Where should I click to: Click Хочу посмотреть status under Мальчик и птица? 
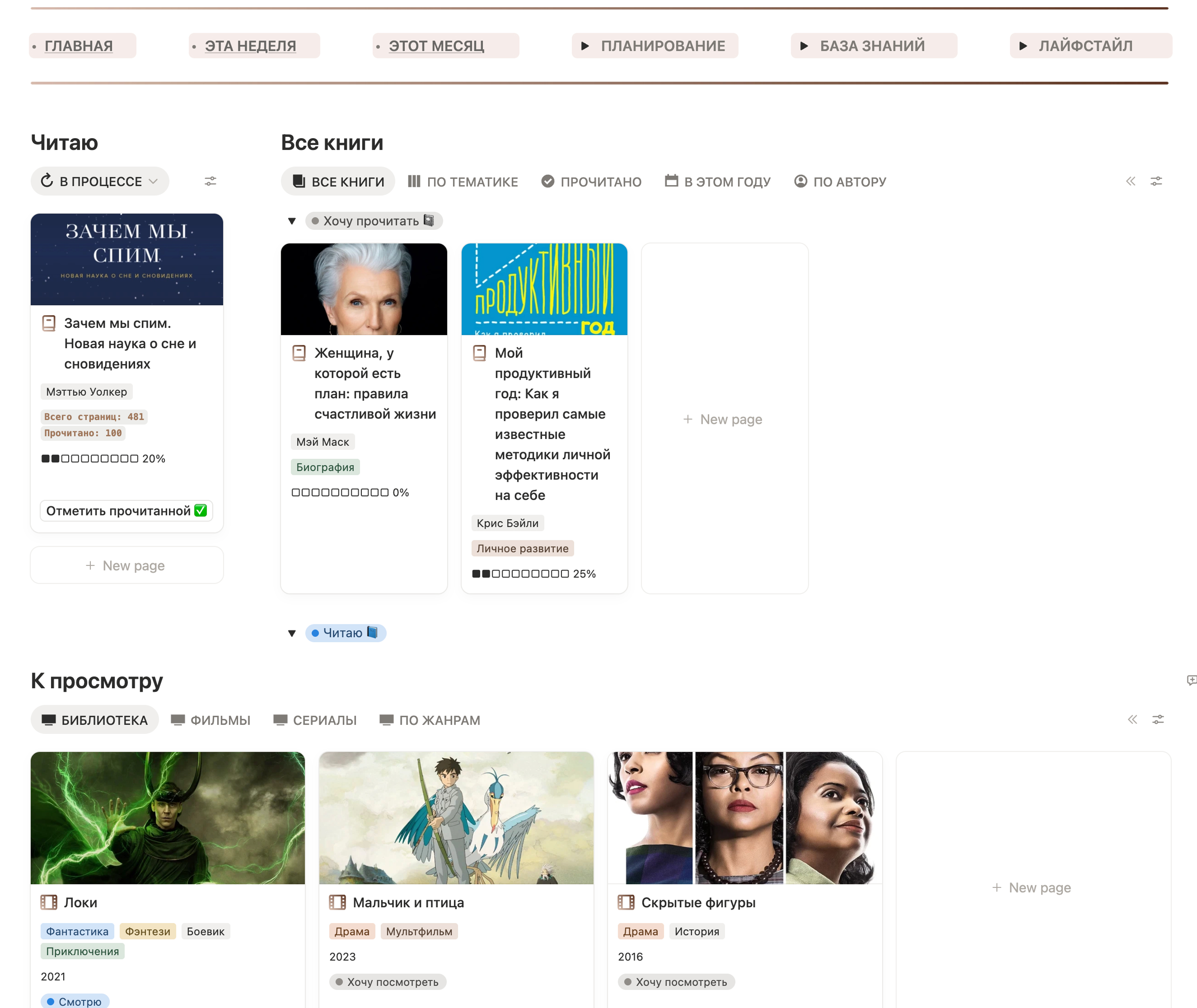388,981
